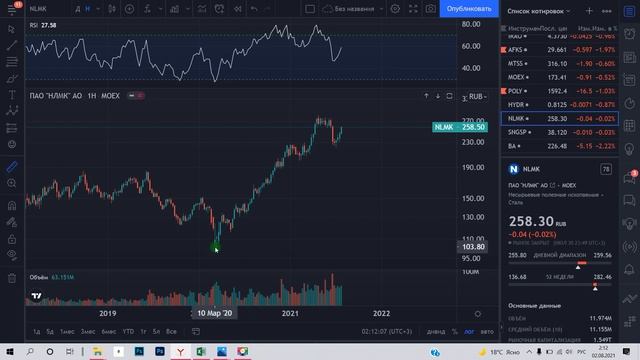Open the Список котировок dropdown
Image resolution: width=640 pixels, height=360 pixels.
pos(538,11)
